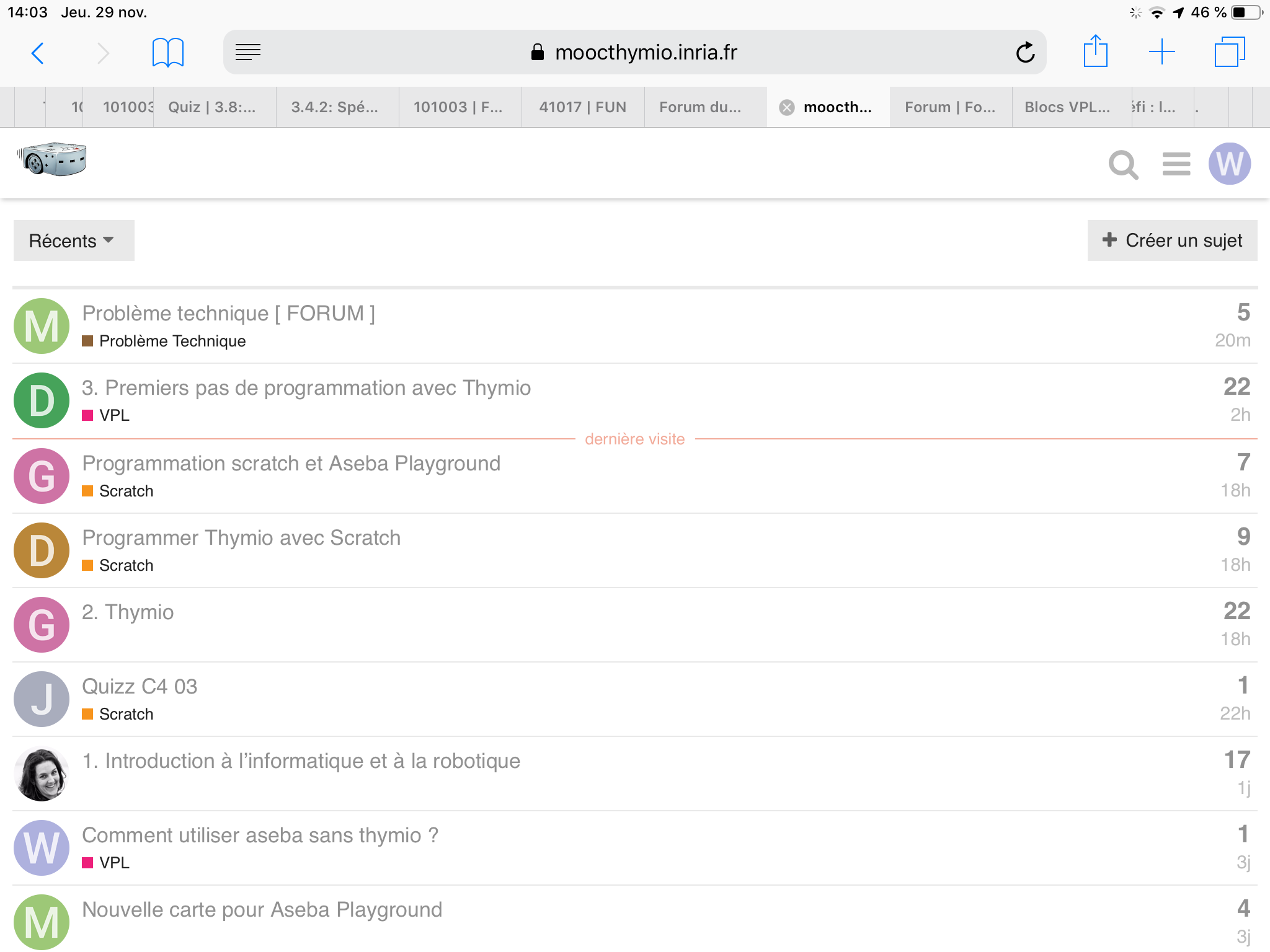Switch to Forum du... tab
The height and width of the screenshot is (952, 1270).
(x=706, y=107)
